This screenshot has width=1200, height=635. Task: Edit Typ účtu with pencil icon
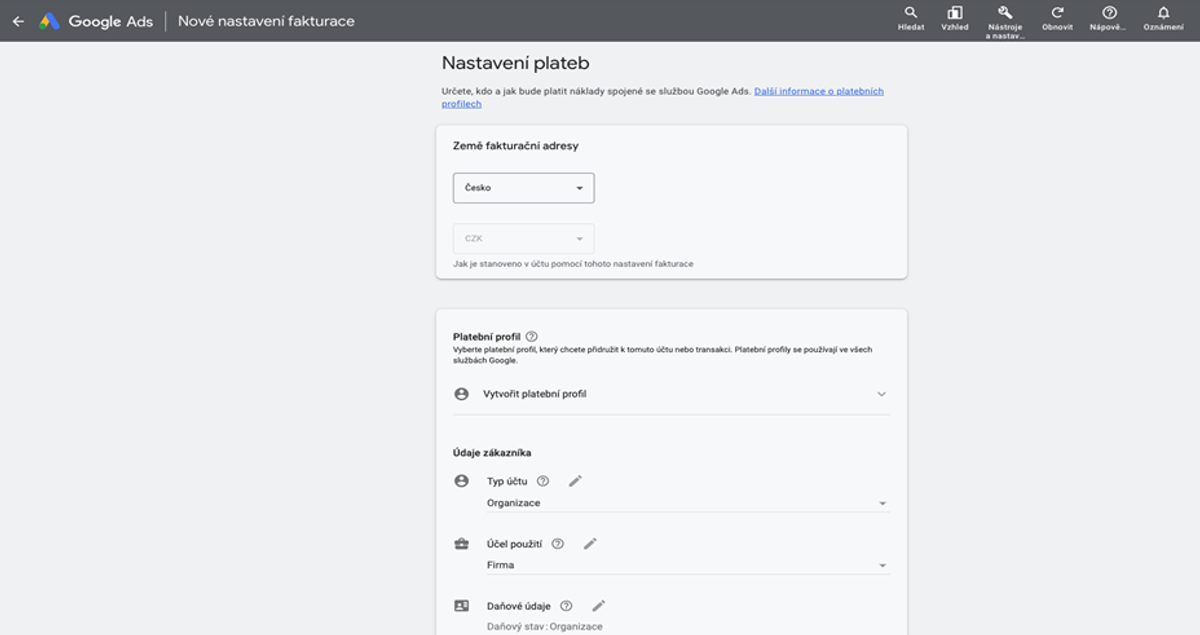[575, 481]
